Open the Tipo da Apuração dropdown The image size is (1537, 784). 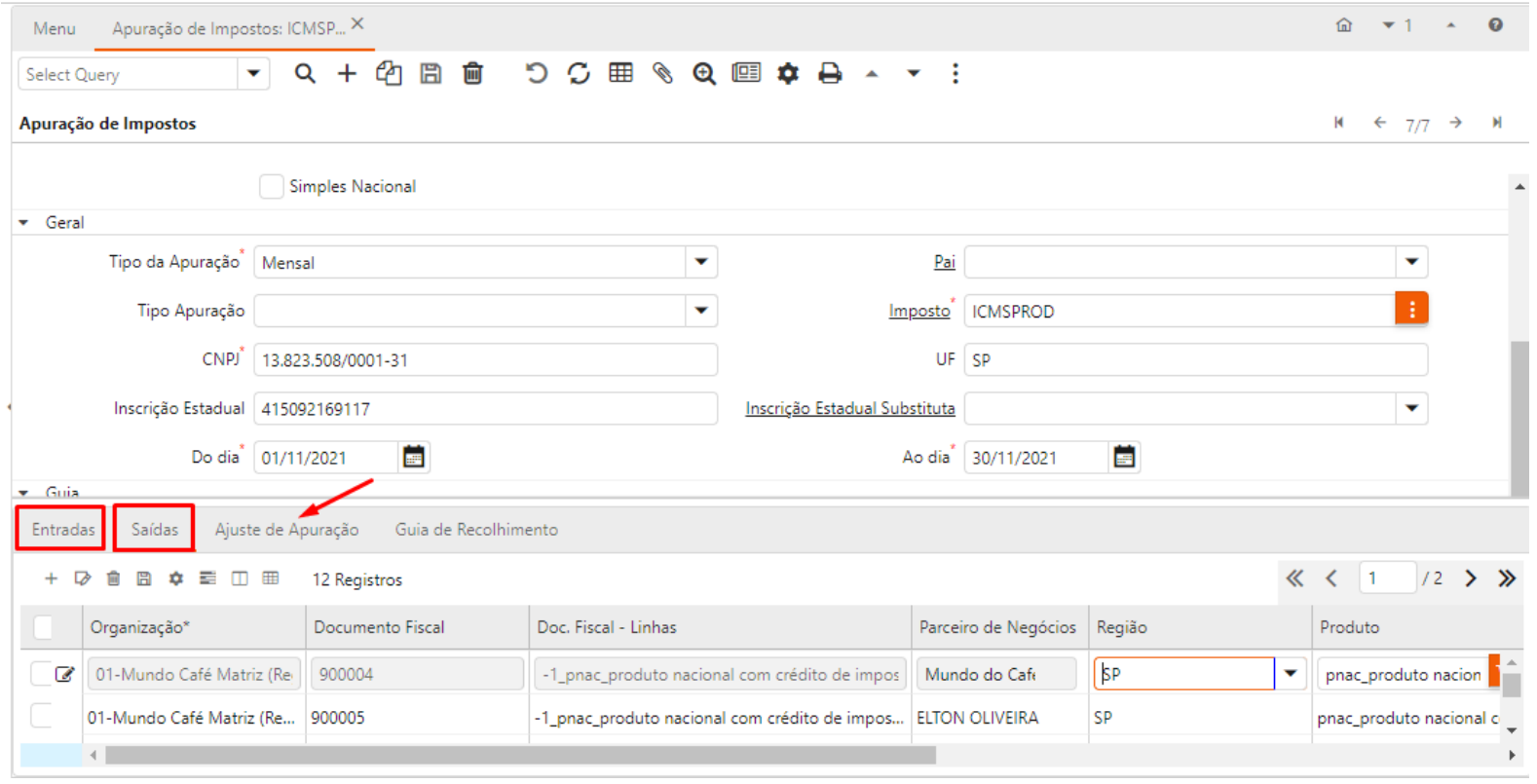point(701,262)
